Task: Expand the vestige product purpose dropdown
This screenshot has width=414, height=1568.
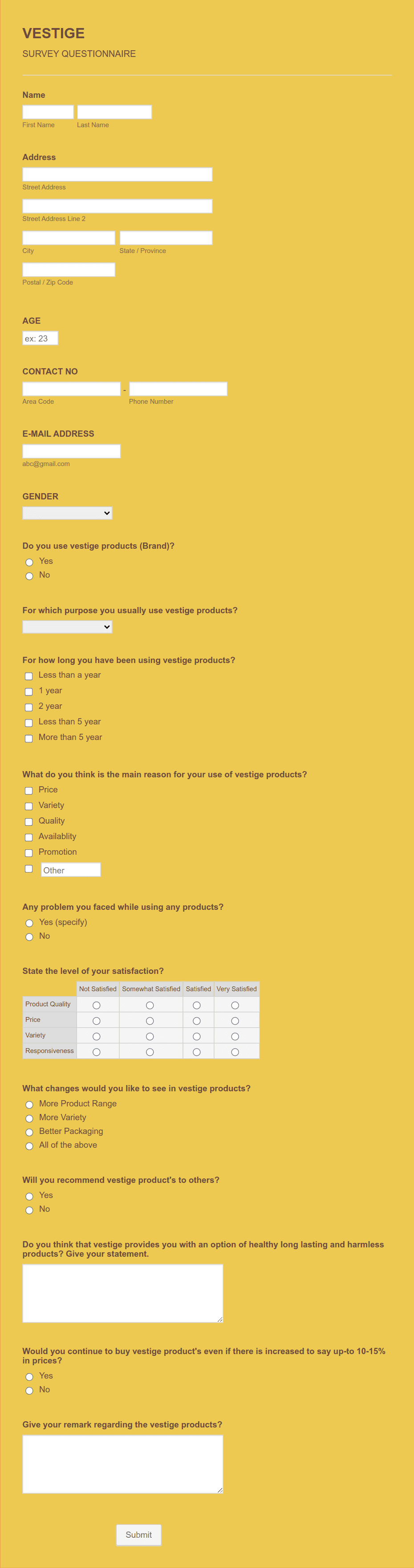Action: coord(67,627)
